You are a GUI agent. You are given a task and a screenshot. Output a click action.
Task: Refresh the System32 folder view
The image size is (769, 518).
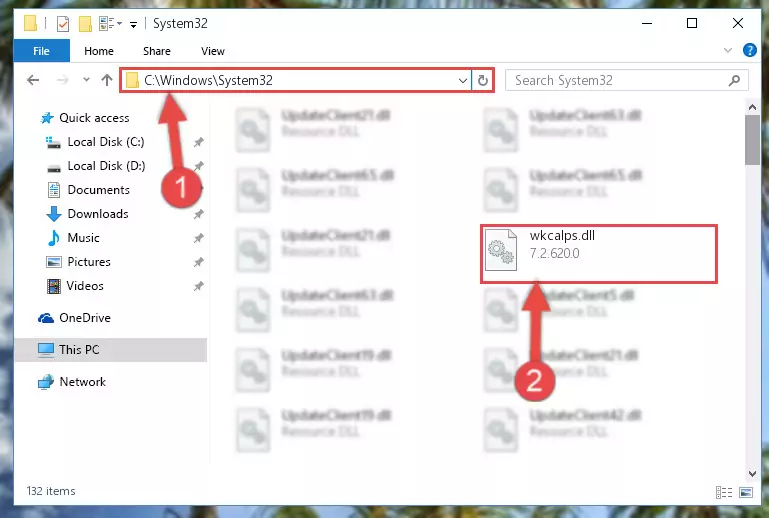pyautogui.click(x=483, y=80)
